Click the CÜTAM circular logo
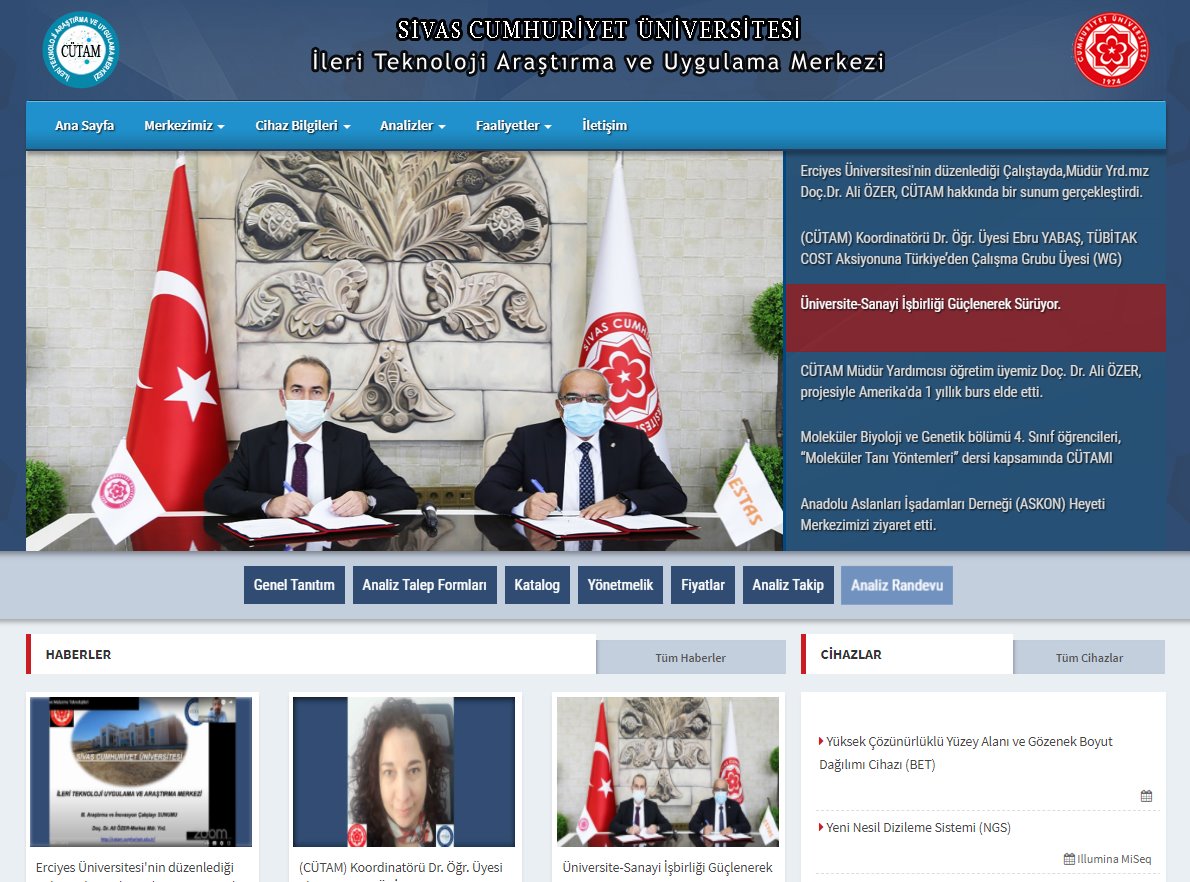 pos(80,49)
